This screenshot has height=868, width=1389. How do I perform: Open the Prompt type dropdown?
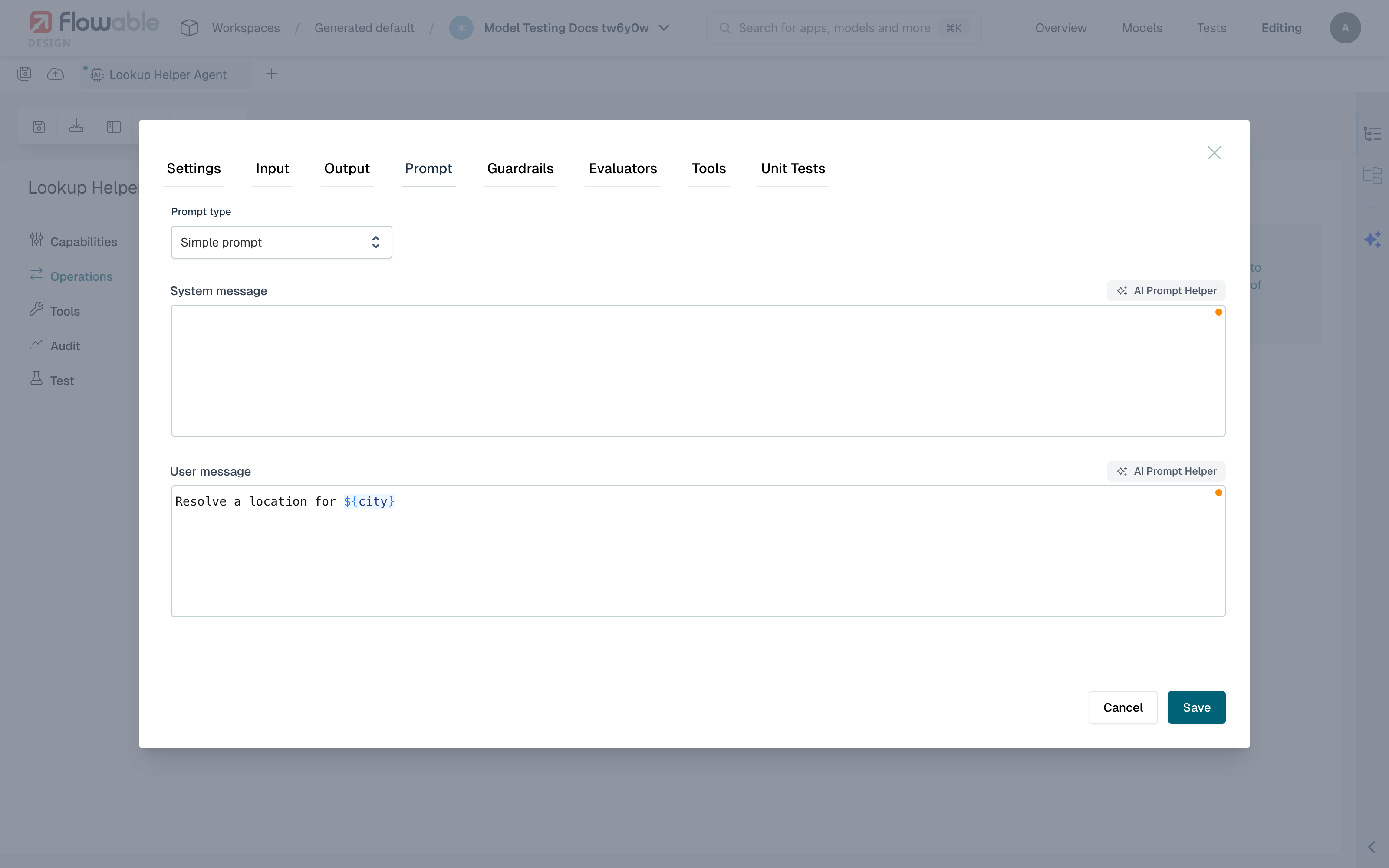[281, 242]
